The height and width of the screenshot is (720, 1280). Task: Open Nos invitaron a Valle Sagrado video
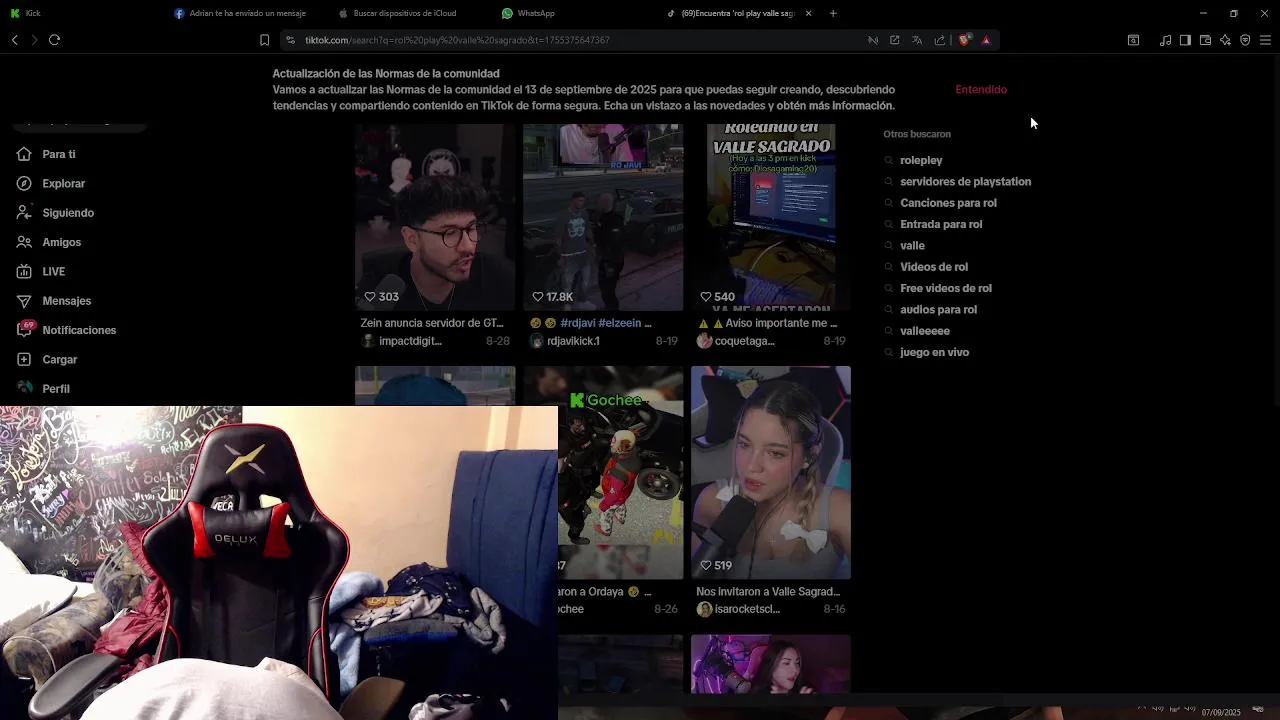pyautogui.click(x=771, y=472)
